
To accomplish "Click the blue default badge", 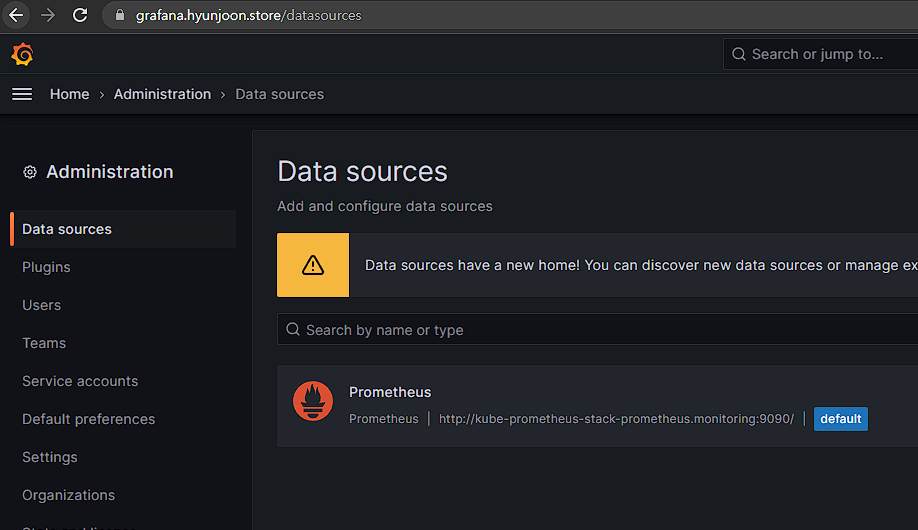I will pos(841,419).
